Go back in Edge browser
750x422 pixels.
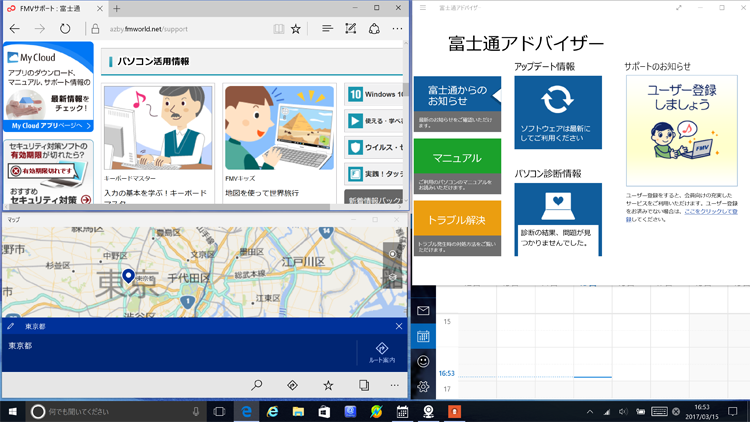15,29
